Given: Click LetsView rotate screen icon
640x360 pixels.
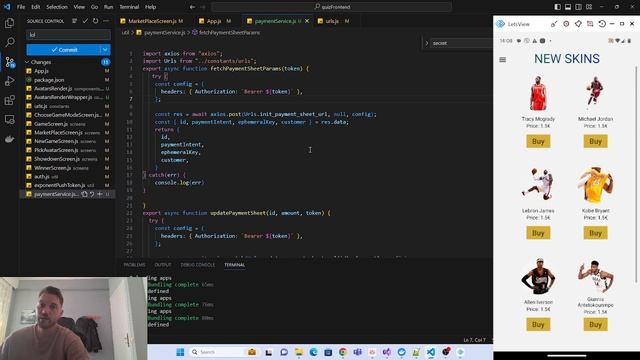Looking at the screenshot, I should tap(602, 24).
